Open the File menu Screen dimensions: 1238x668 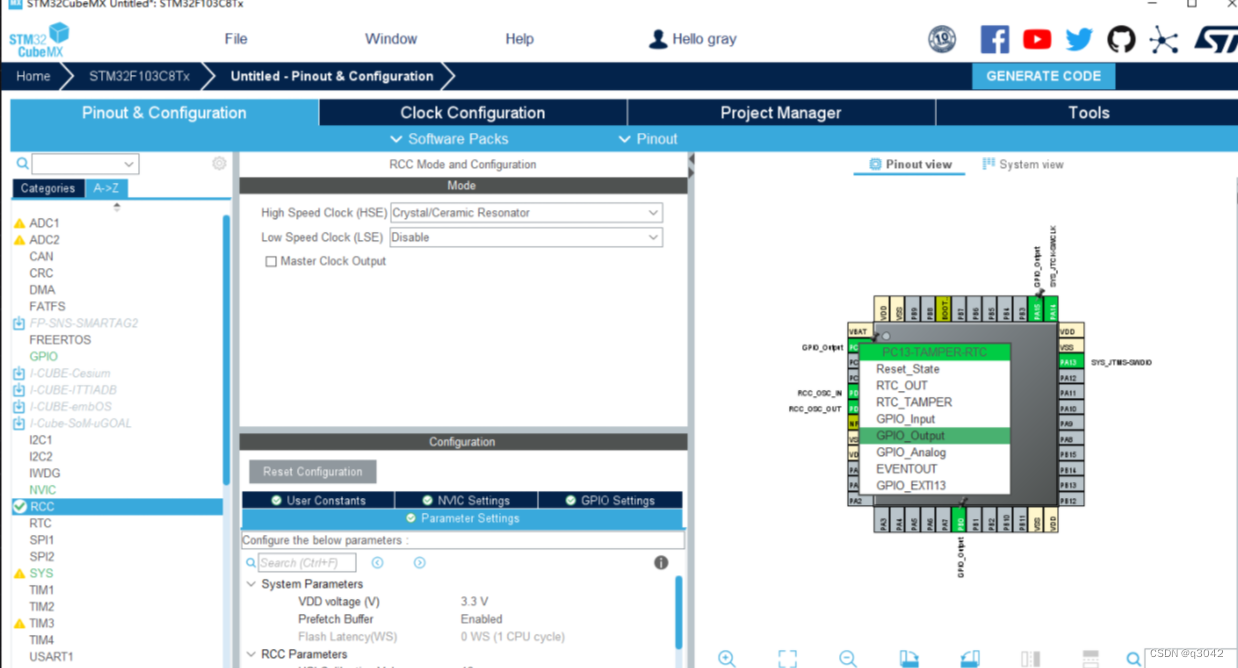click(x=236, y=39)
